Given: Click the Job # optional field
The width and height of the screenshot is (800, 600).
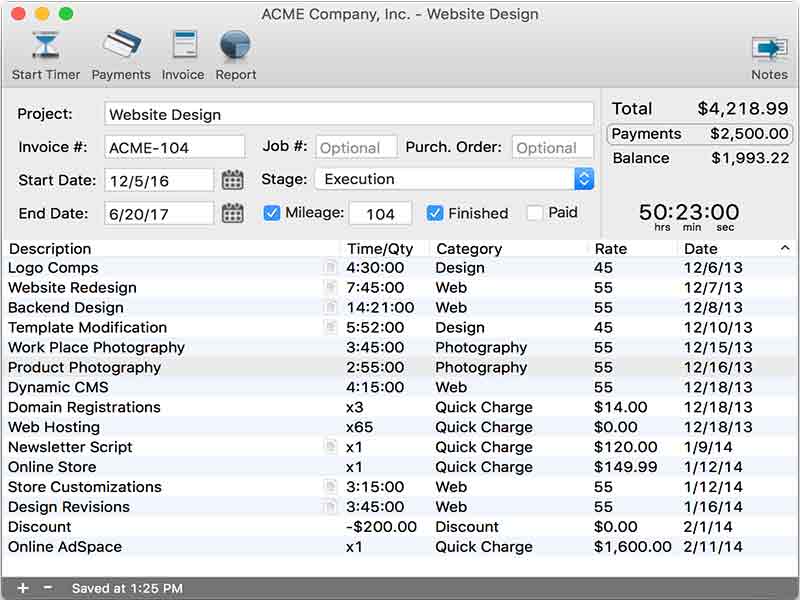Looking at the screenshot, I should coord(357,147).
